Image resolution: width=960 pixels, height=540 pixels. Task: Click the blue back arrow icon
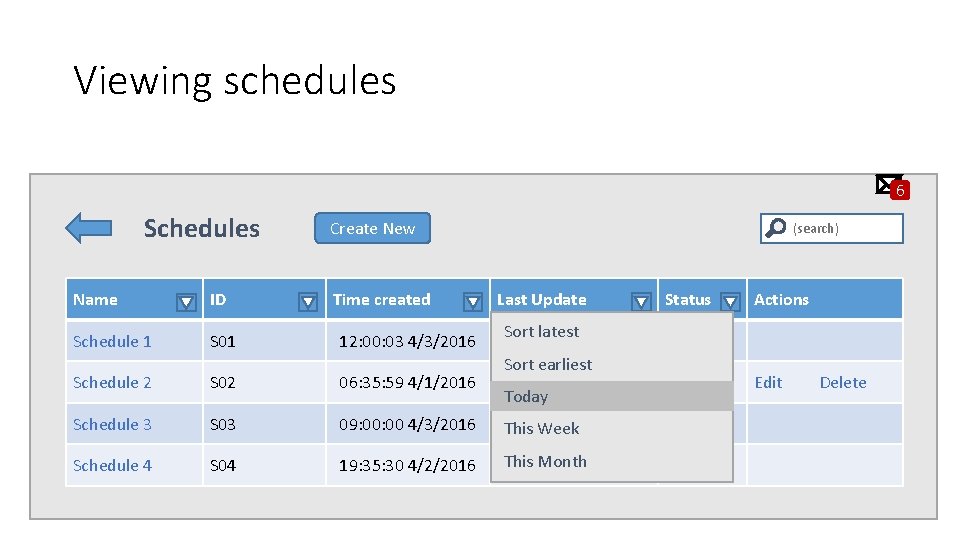(88, 228)
